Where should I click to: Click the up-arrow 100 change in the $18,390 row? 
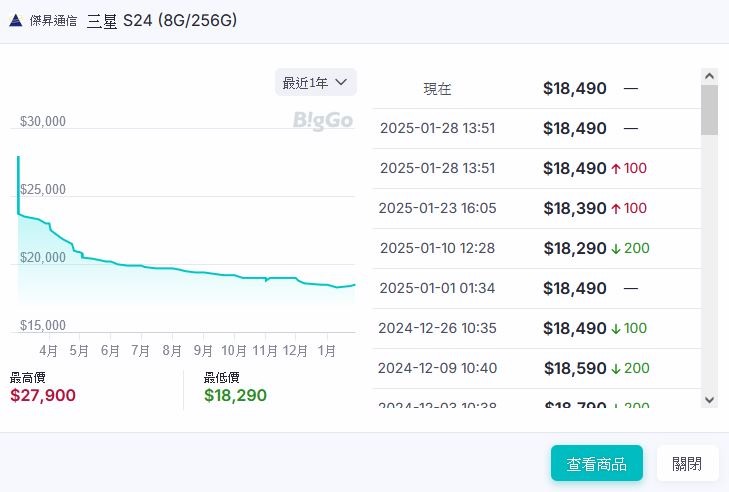click(x=629, y=208)
